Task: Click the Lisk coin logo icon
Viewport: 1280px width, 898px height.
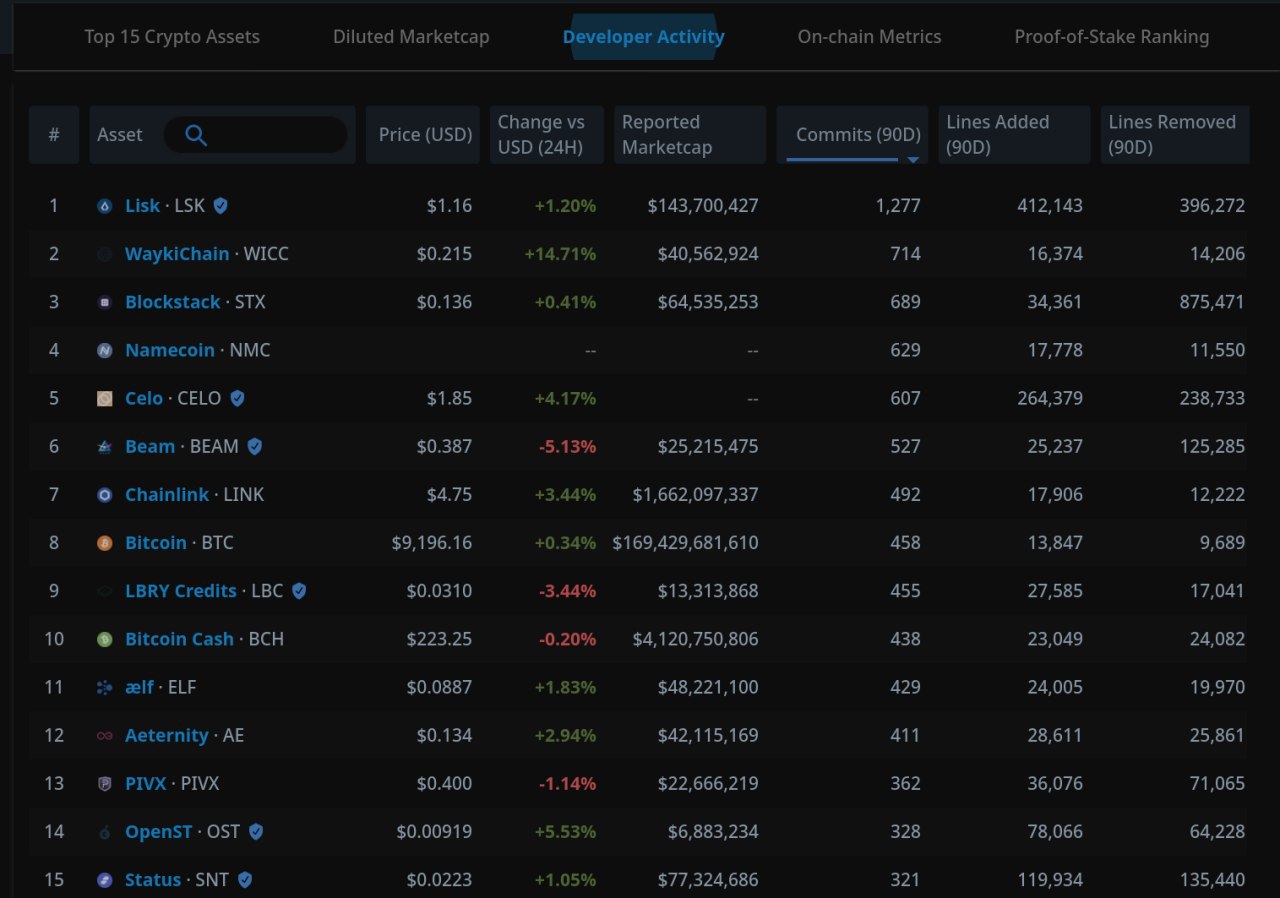Action: 105,206
